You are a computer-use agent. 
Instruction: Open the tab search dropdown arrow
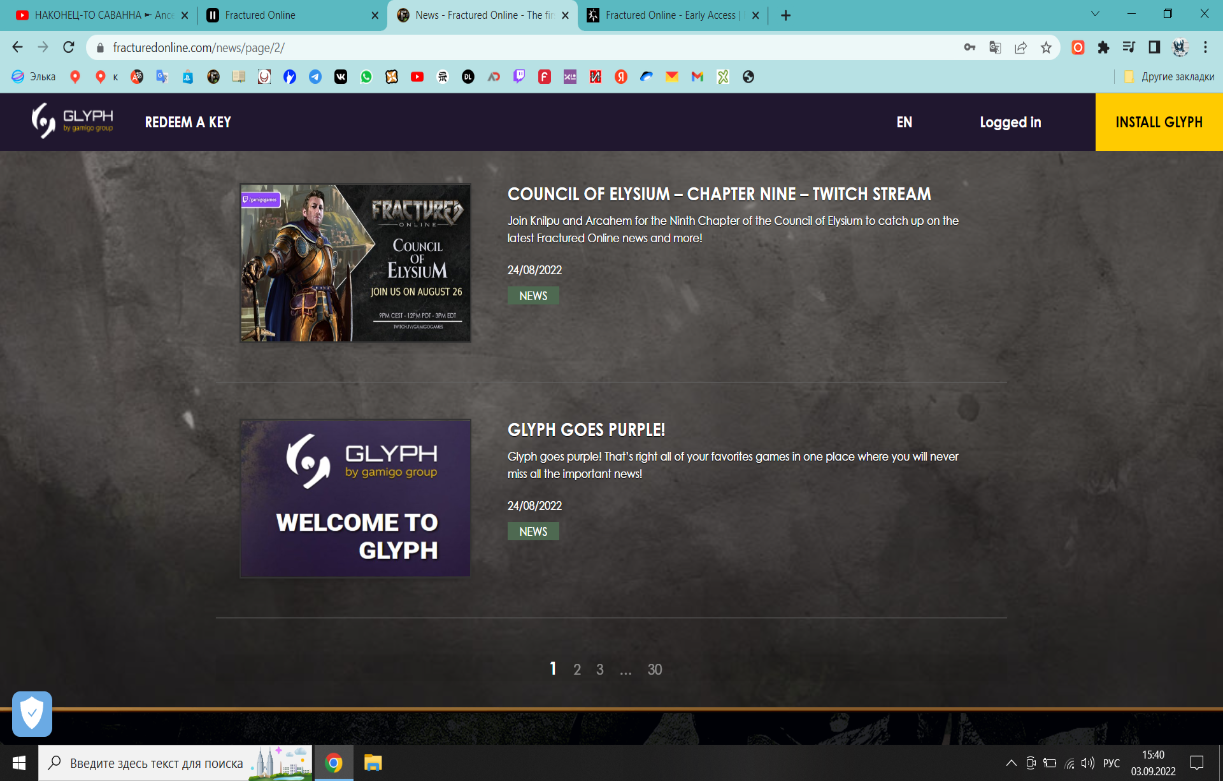[1095, 14]
